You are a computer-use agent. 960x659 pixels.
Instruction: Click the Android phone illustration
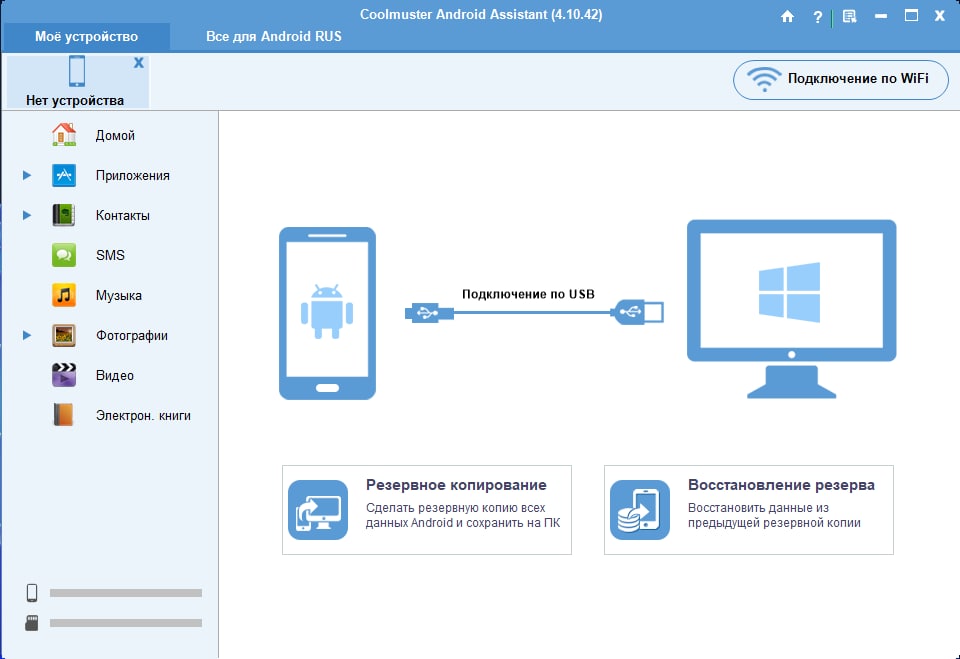pyautogui.click(x=328, y=313)
